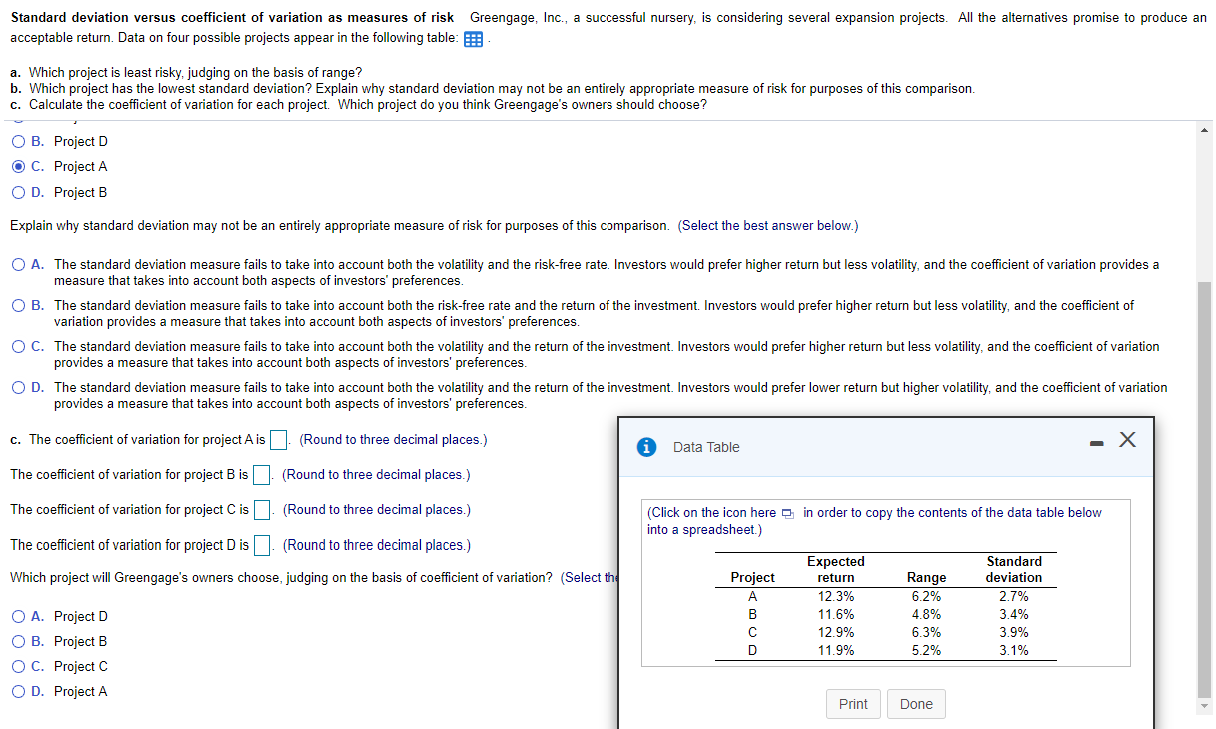Viewport: 1216px width, 729px height.
Task: Choose explanation option B mentioning return of the investment
Action: 17,305
